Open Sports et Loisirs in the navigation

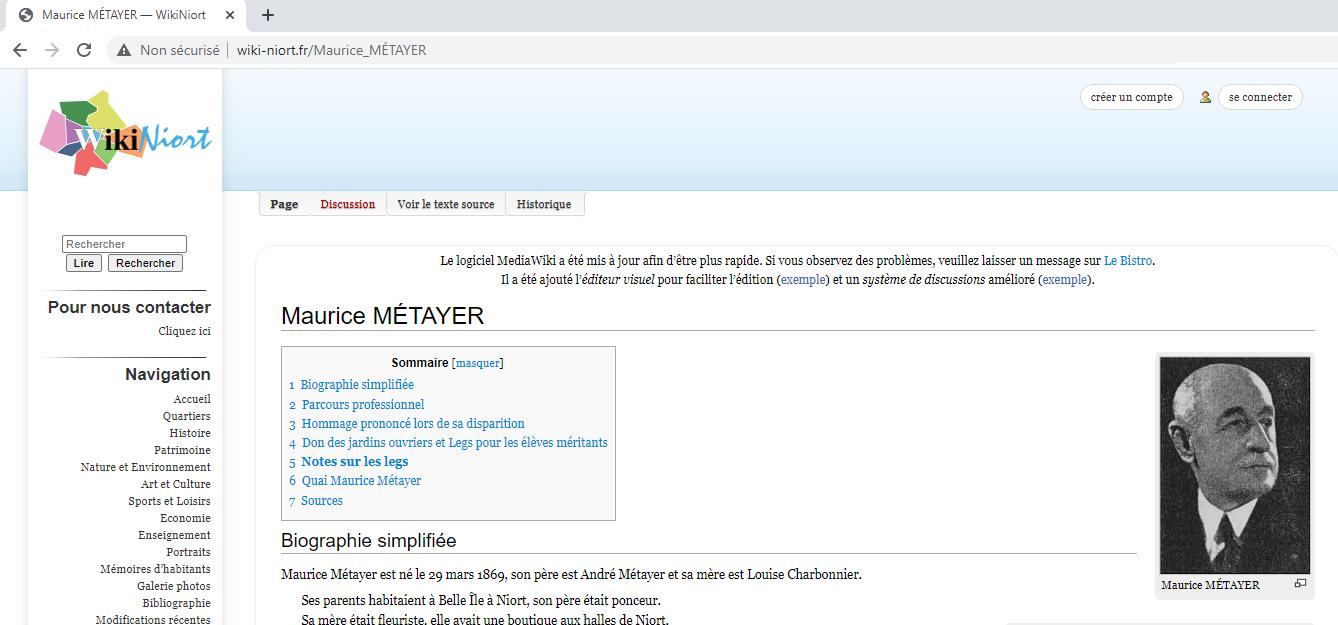tap(169, 501)
